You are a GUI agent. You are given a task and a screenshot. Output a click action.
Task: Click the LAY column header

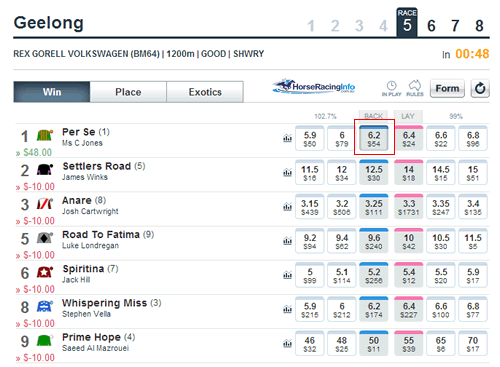click(408, 116)
